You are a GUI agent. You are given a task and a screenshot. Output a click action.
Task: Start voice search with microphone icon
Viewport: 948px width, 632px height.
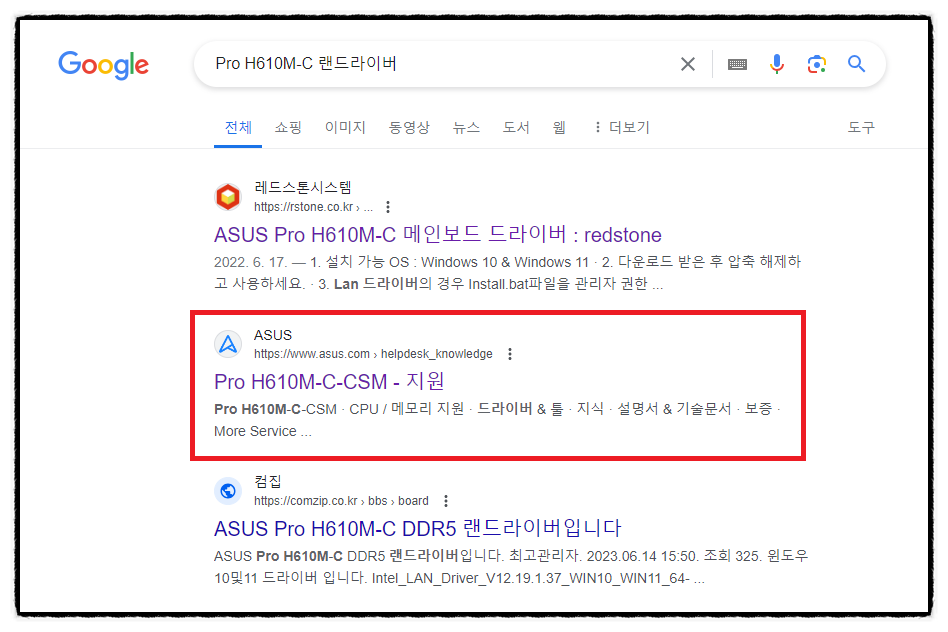777,64
